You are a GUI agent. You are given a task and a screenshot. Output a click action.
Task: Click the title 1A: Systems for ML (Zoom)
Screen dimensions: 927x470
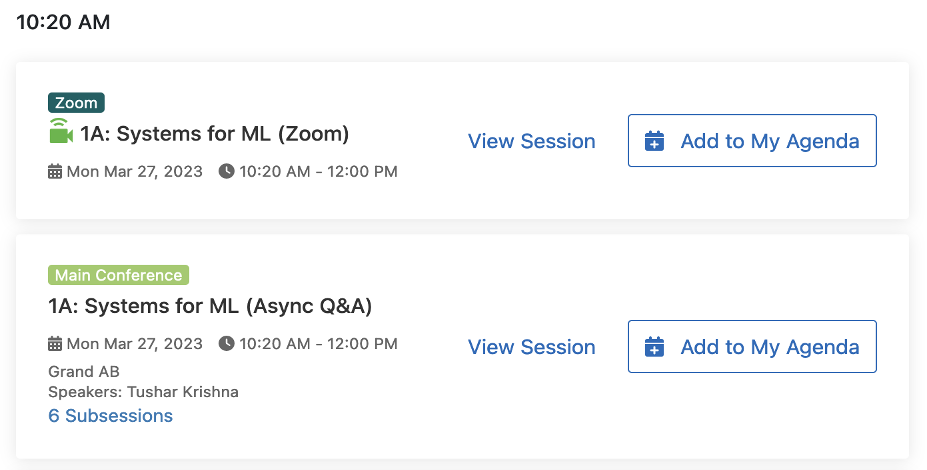tap(214, 133)
